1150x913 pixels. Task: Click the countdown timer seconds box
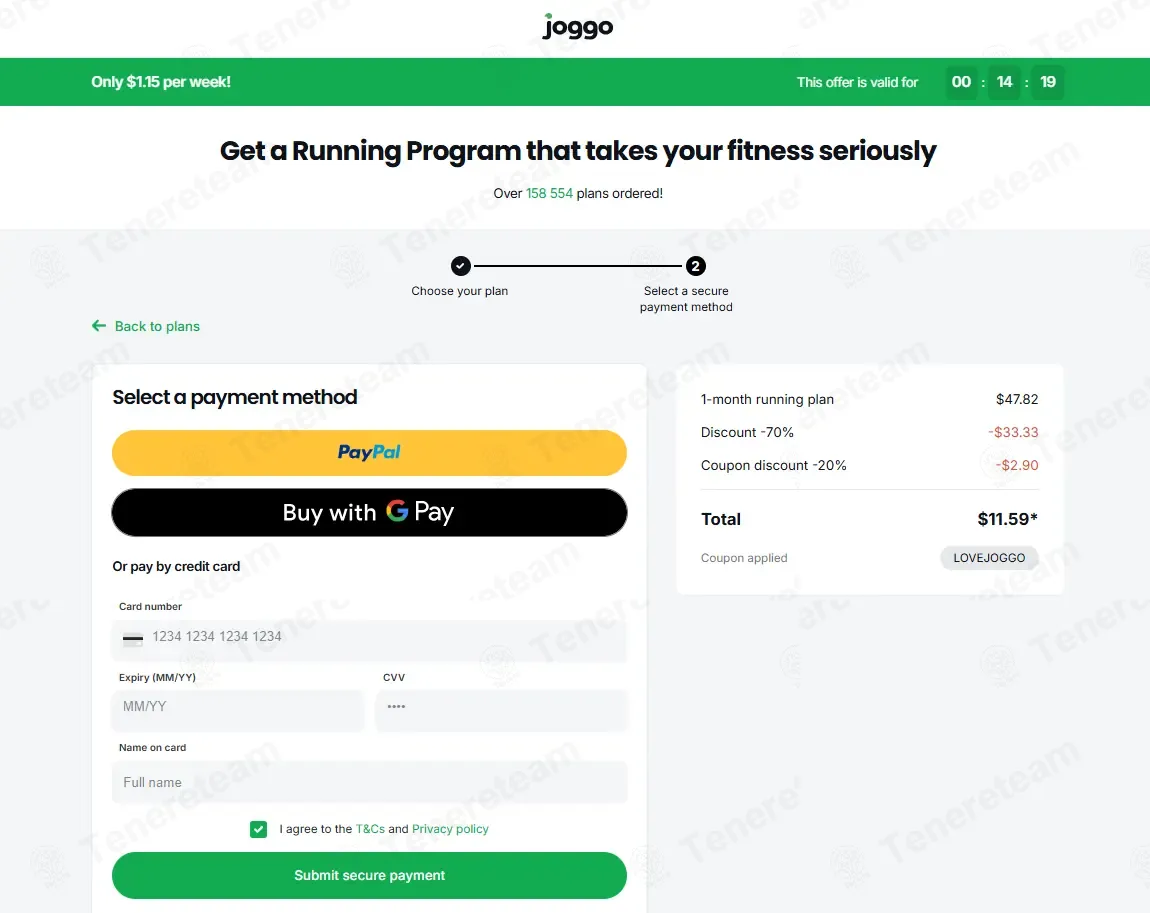1047,82
